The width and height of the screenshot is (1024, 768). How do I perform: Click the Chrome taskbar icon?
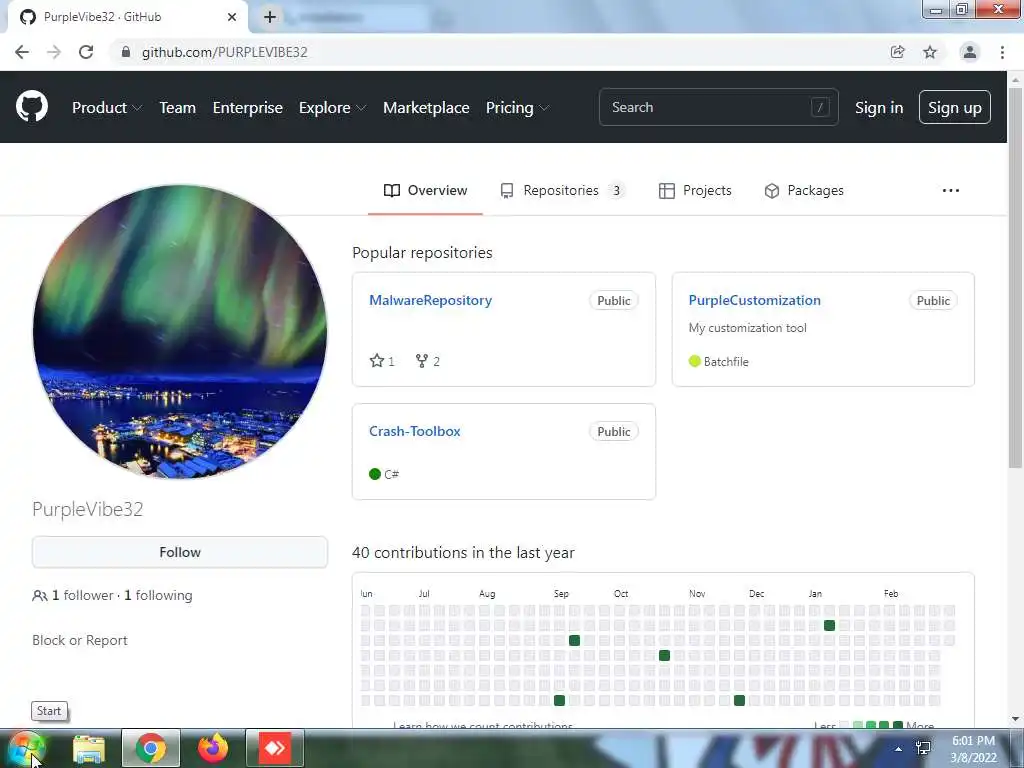pyautogui.click(x=151, y=748)
